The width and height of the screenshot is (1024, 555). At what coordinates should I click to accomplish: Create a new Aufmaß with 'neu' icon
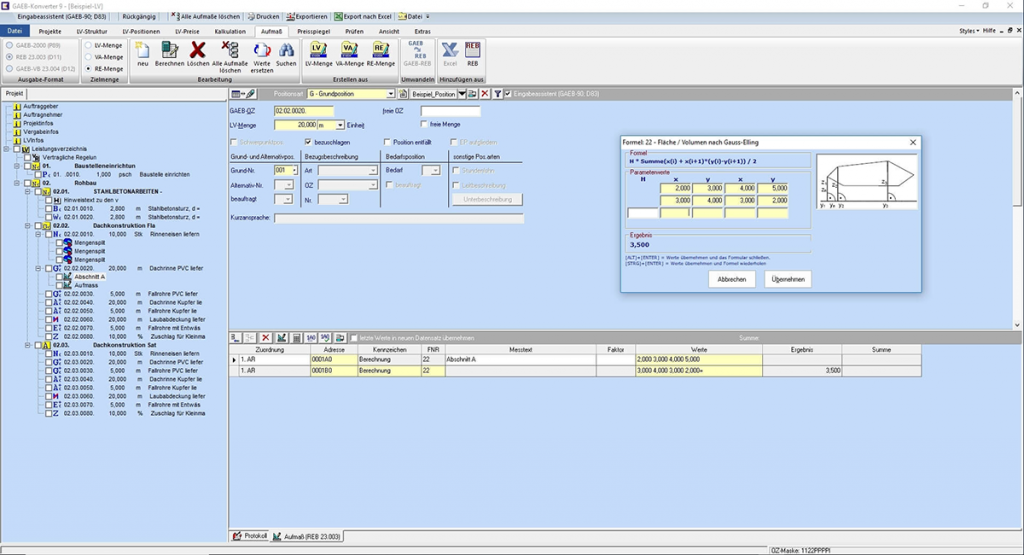point(142,50)
